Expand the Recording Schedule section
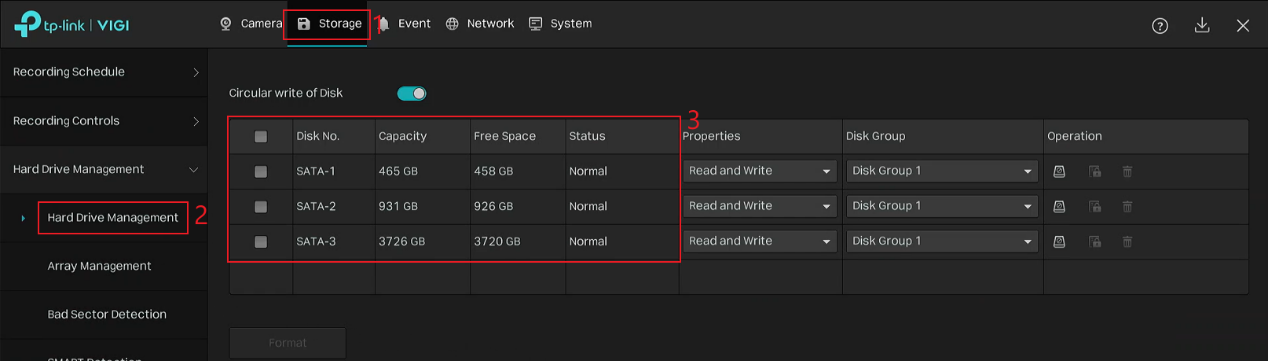The height and width of the screenshot is (361, 1268). pos(104,72)
